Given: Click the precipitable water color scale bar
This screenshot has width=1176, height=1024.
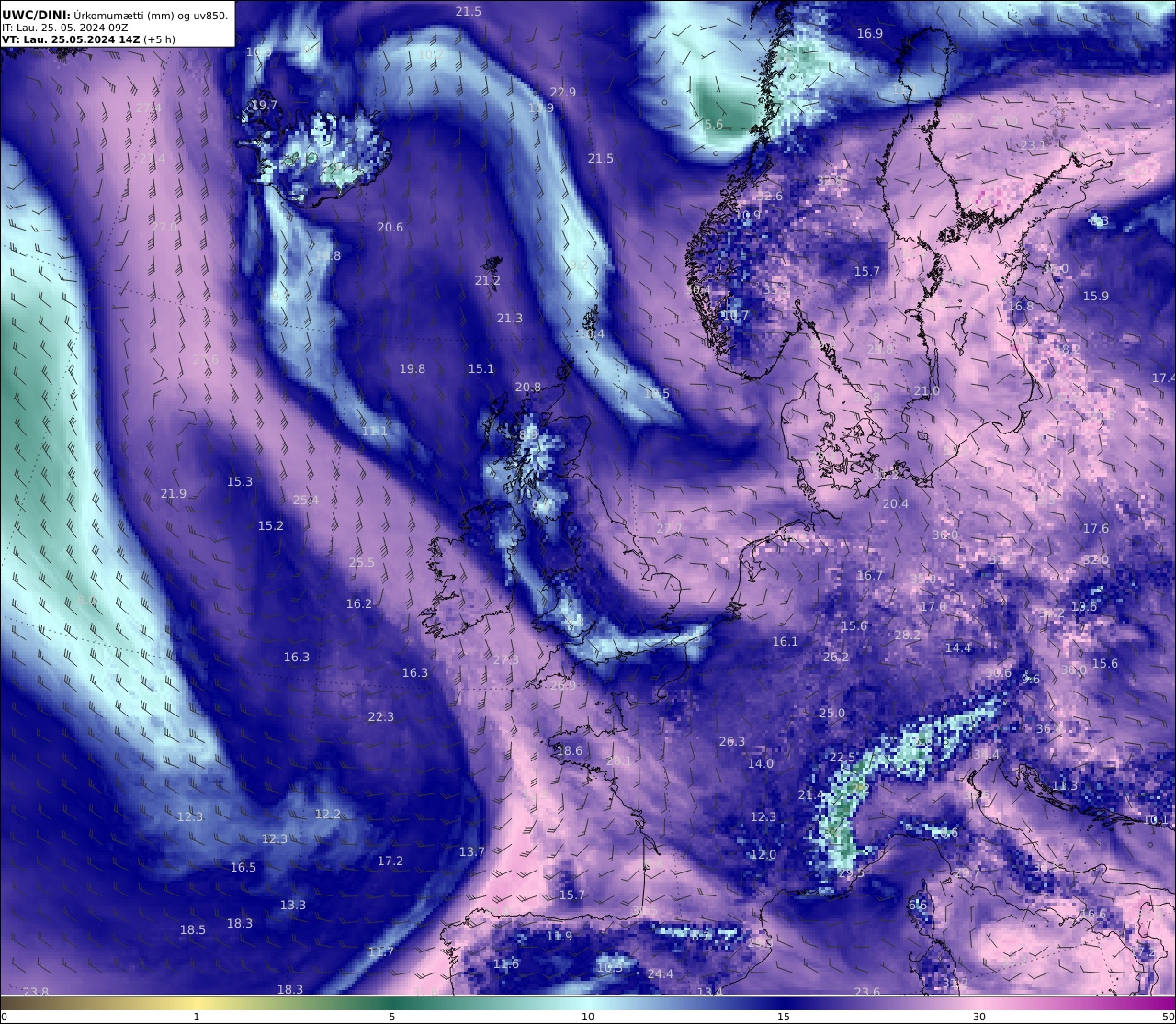Looking at the screenshot, I should [588, 1002].
